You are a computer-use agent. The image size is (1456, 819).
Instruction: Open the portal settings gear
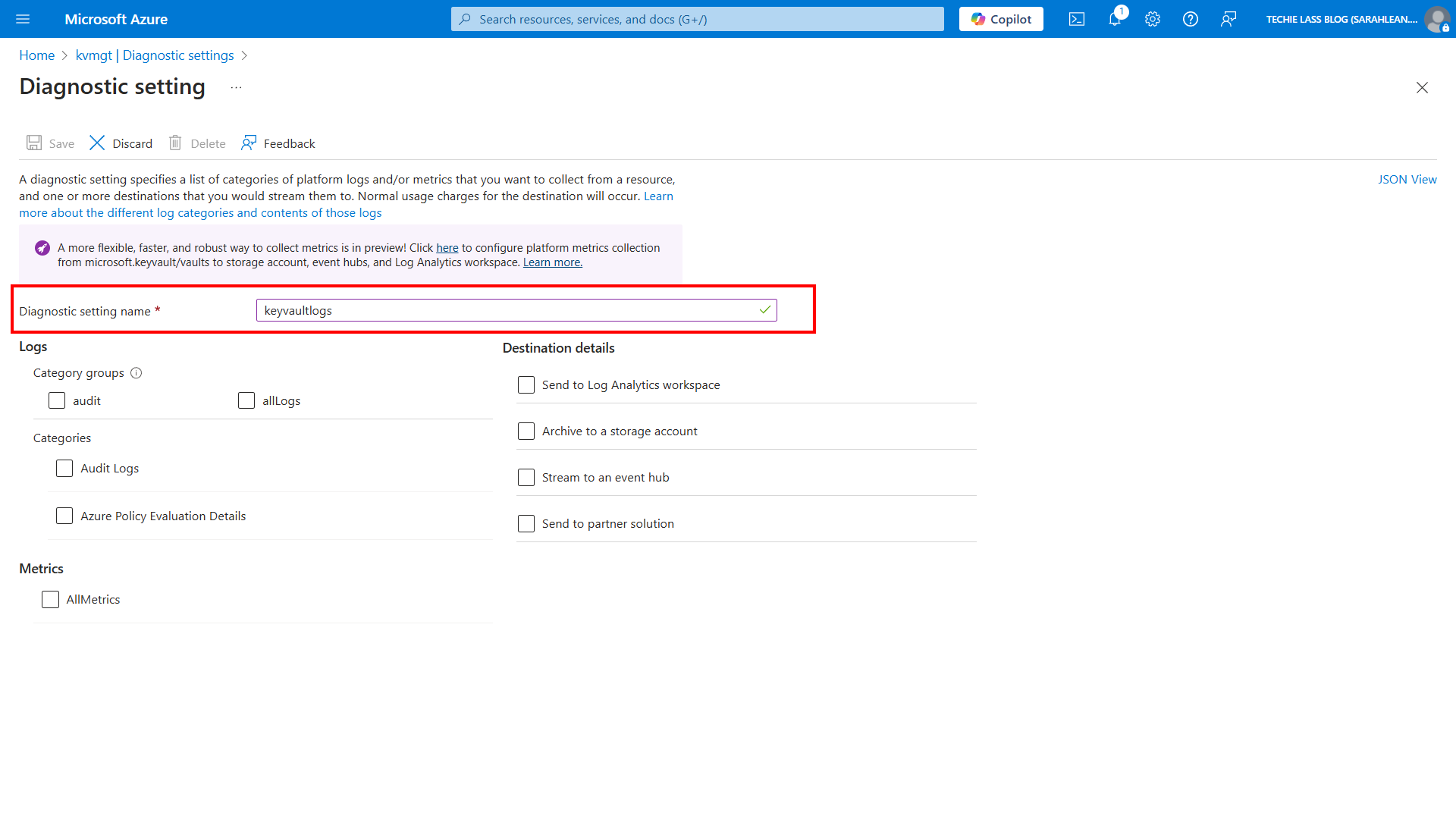coord(1152,19)
